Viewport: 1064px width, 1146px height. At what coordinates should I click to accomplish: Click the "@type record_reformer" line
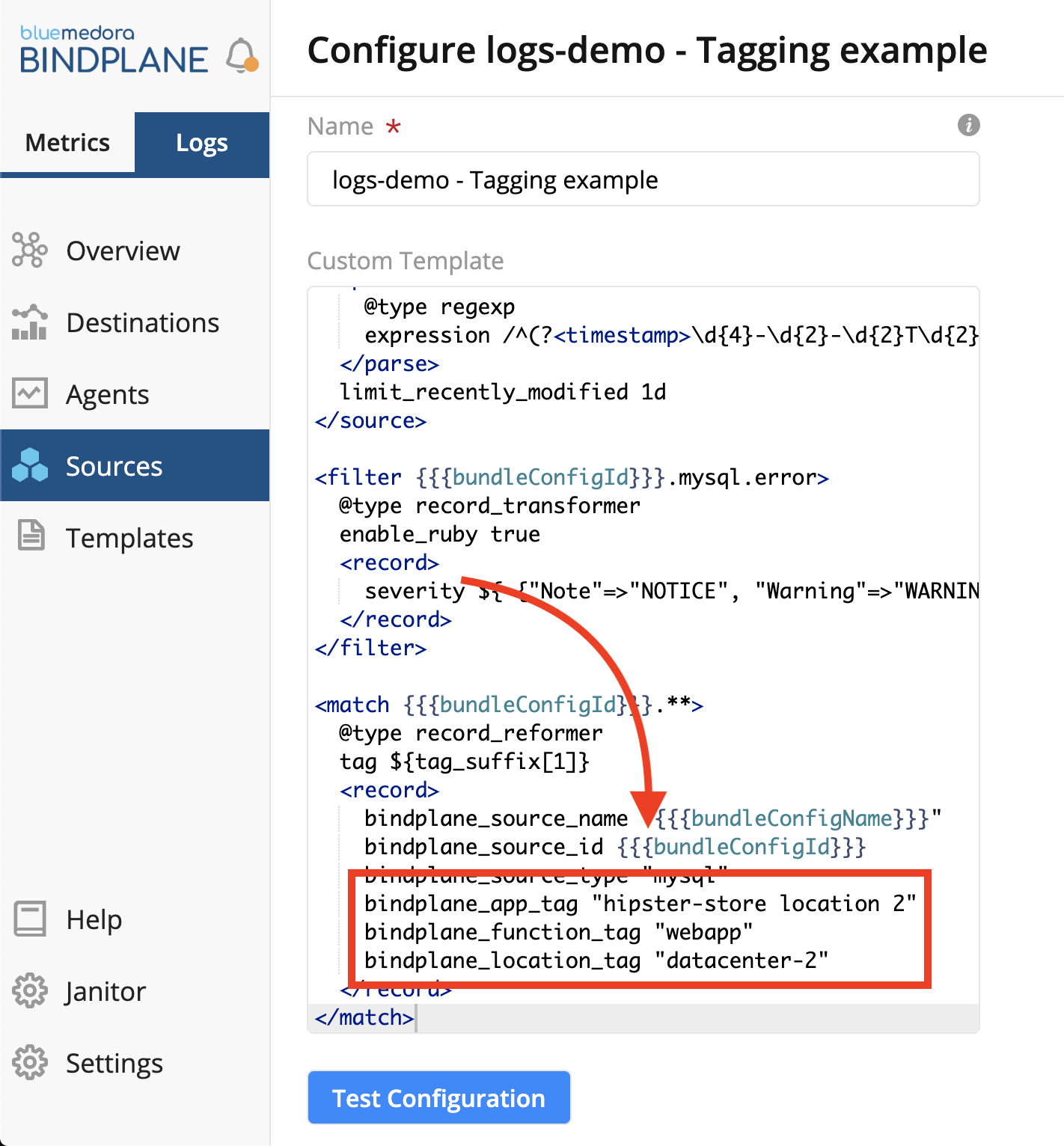pos(471,734)
